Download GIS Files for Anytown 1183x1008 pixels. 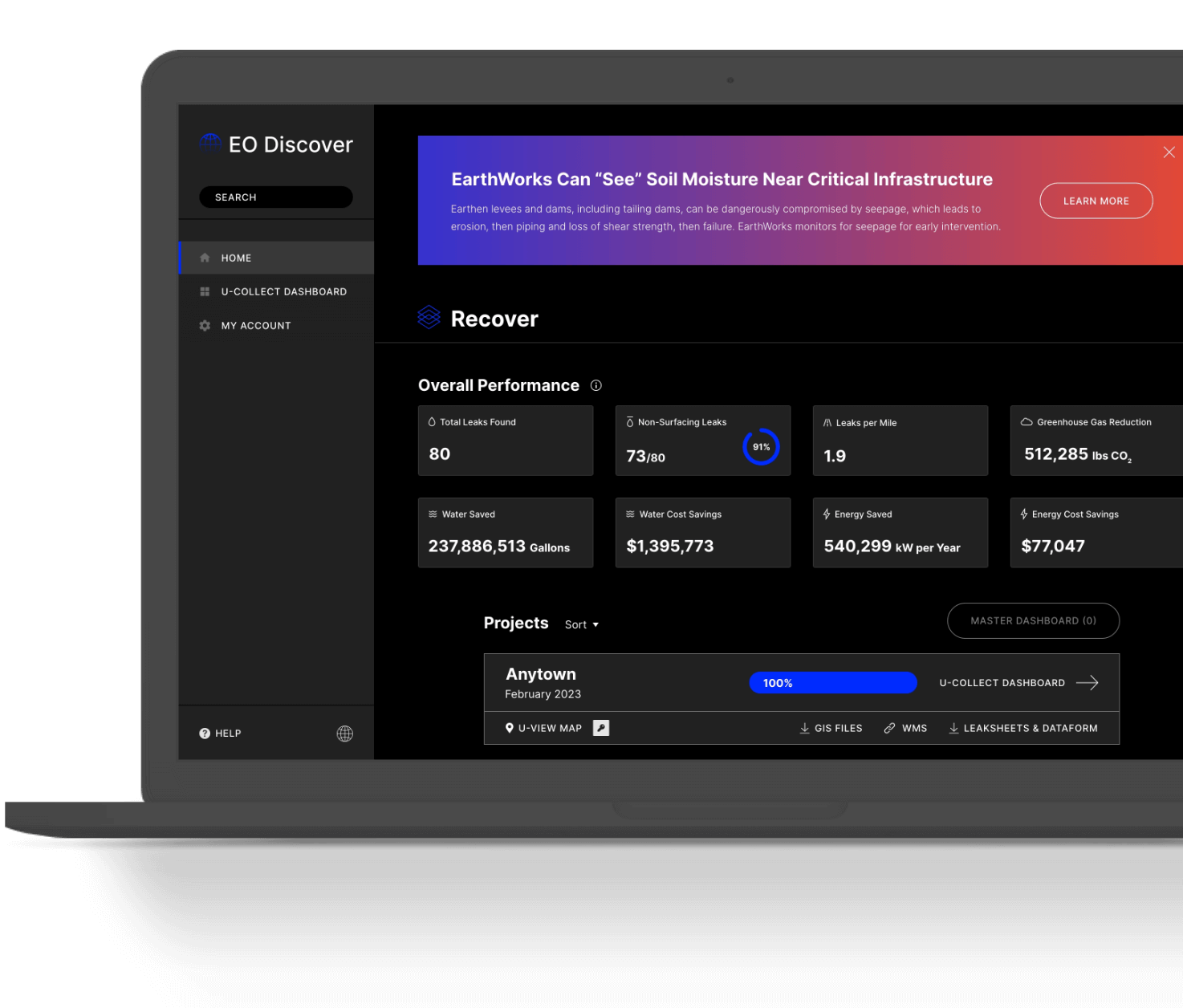click(x=831, y=729)
